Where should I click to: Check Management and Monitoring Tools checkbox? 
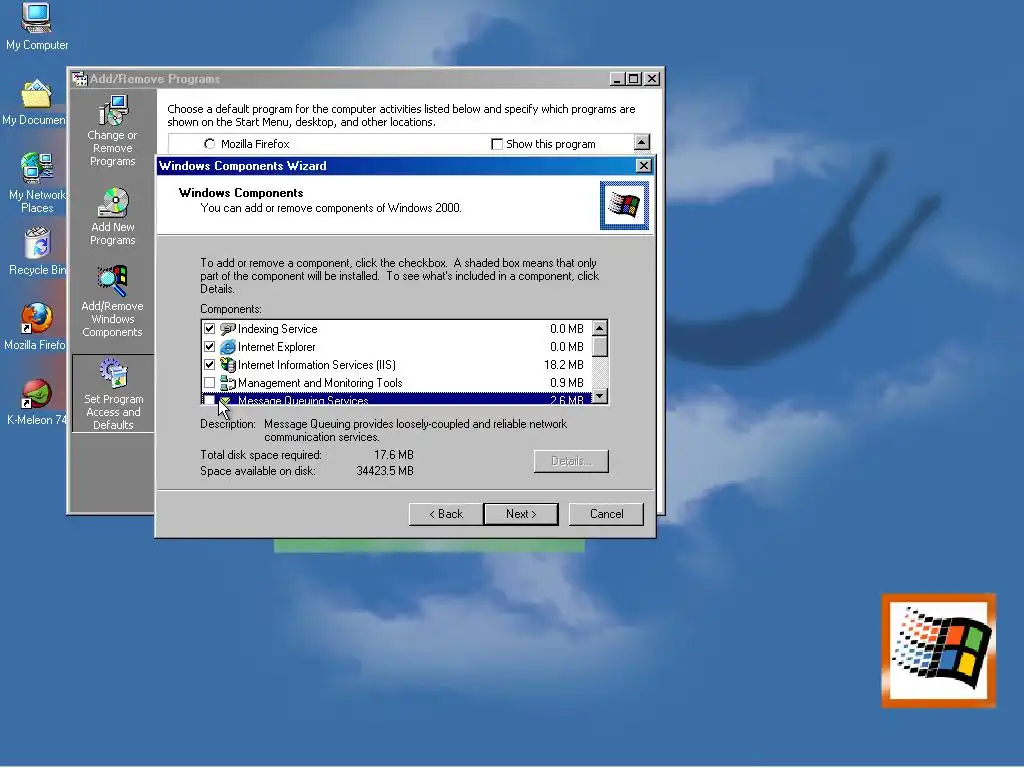tap(209, 383)
